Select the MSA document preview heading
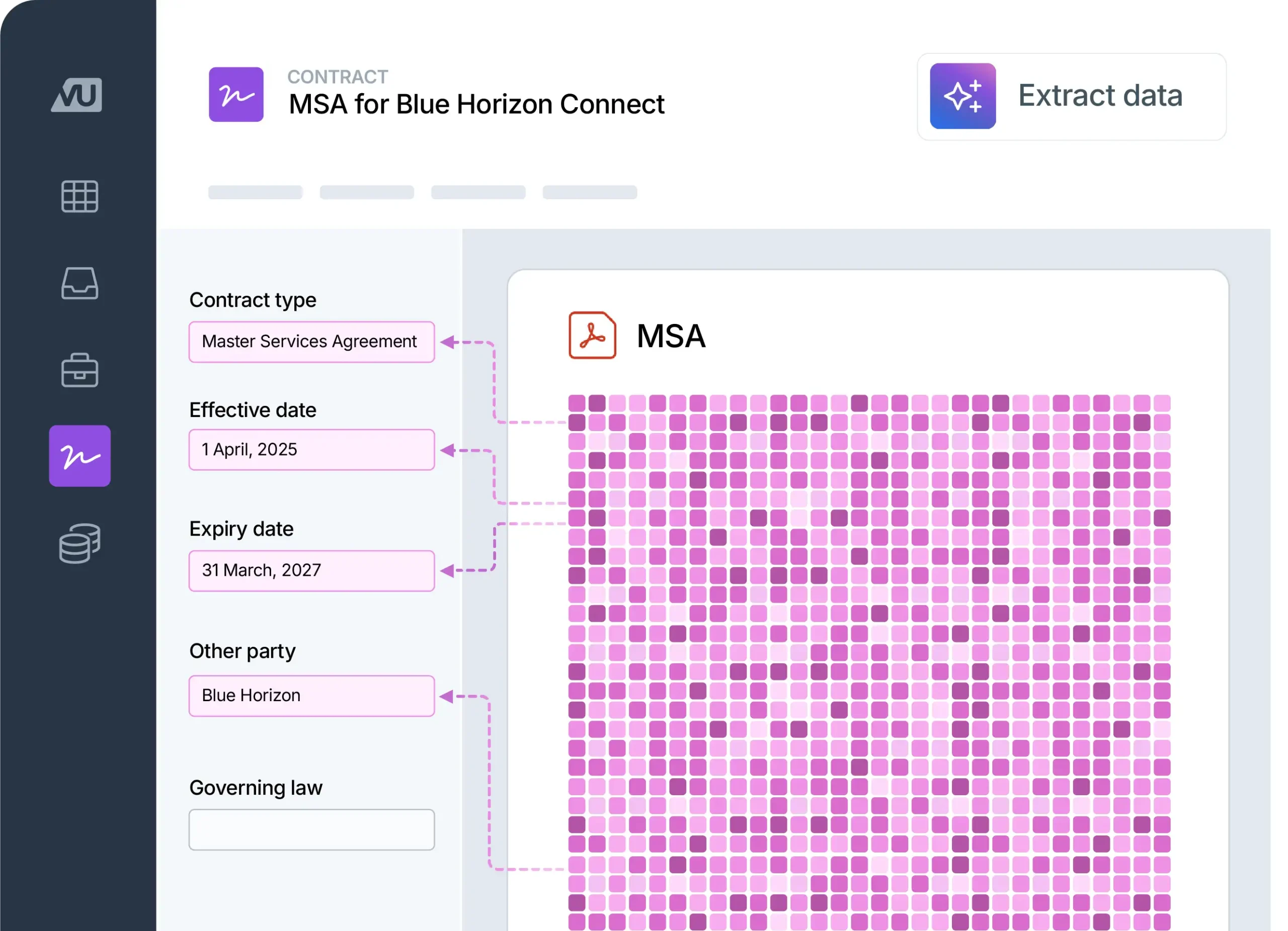 pyautogui.click(x=671, y=336)
